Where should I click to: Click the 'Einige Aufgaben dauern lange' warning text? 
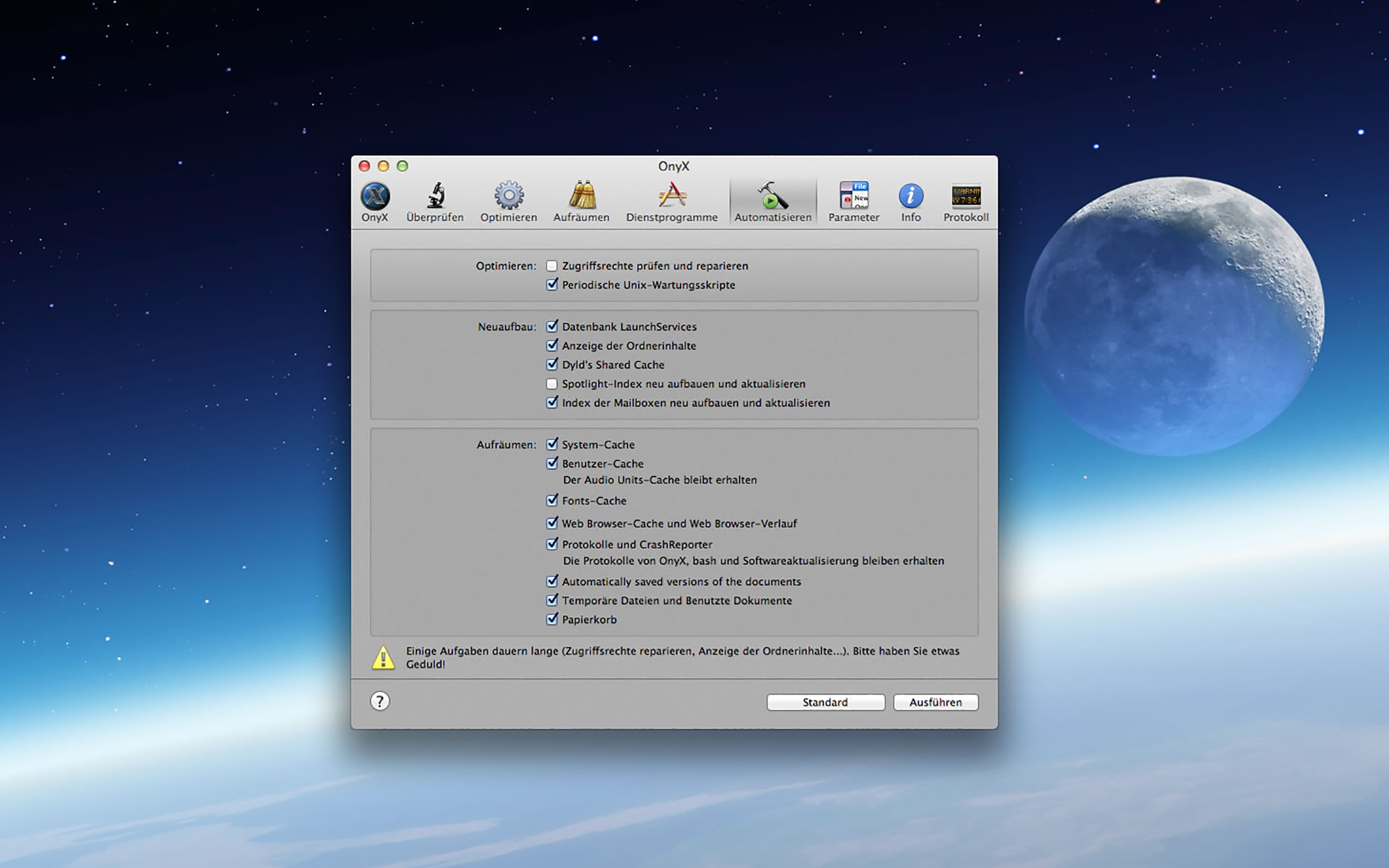pos(683,658)
